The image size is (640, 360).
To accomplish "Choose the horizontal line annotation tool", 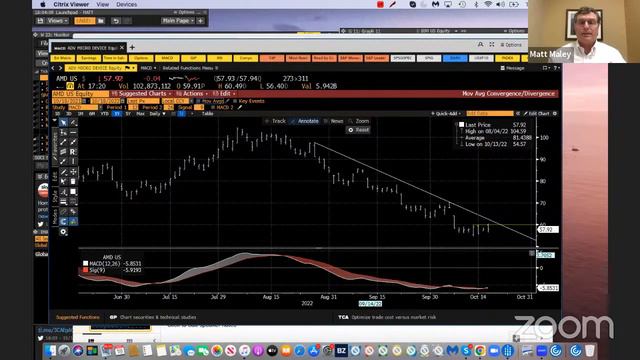I will 73,132.
